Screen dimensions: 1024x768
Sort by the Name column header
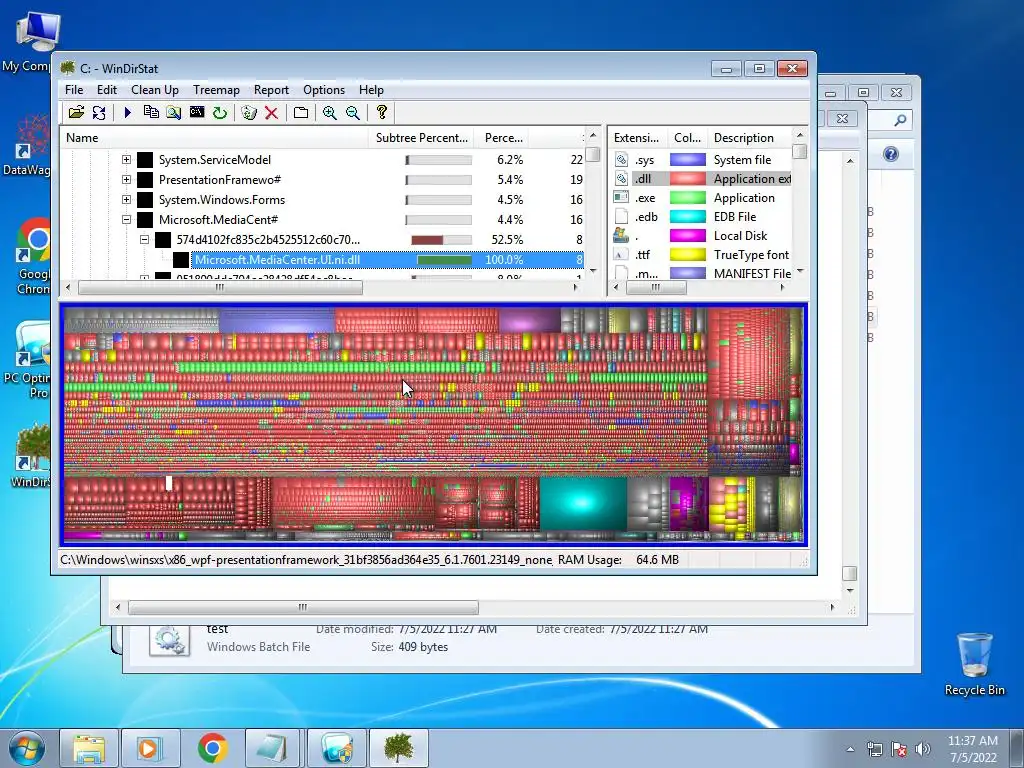214,138
